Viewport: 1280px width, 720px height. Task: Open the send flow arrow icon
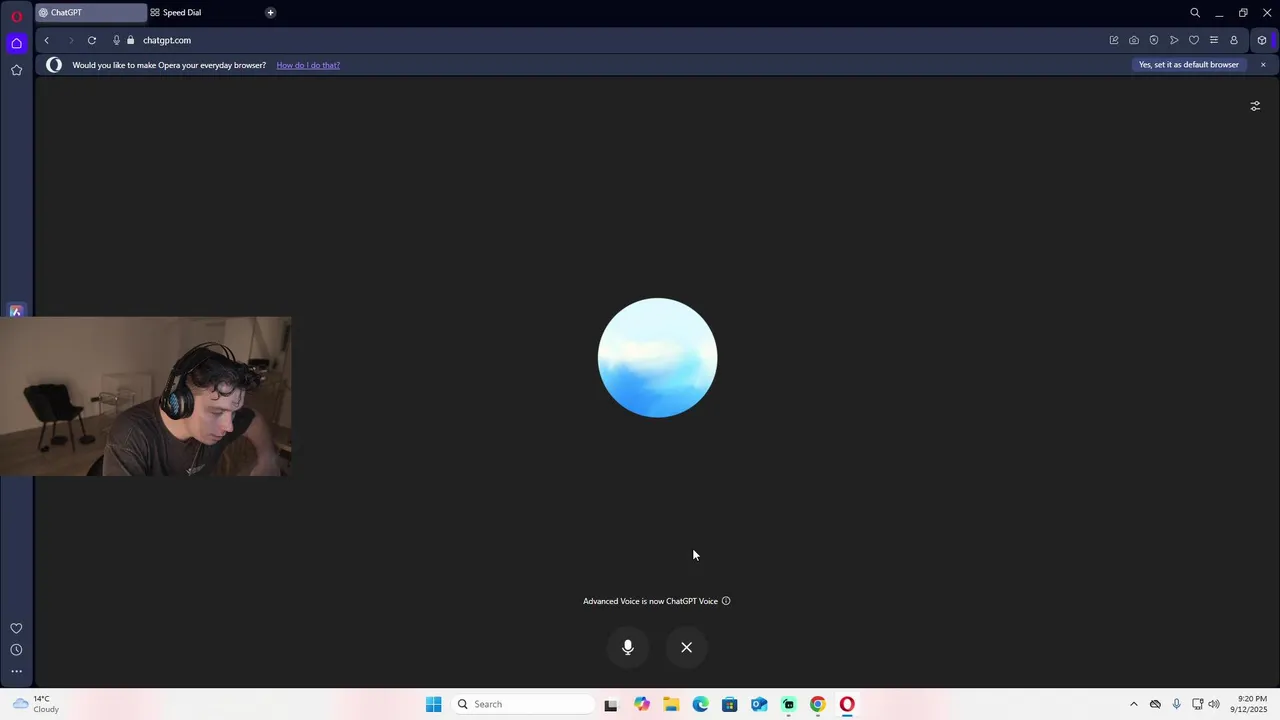coord(1174,40)
